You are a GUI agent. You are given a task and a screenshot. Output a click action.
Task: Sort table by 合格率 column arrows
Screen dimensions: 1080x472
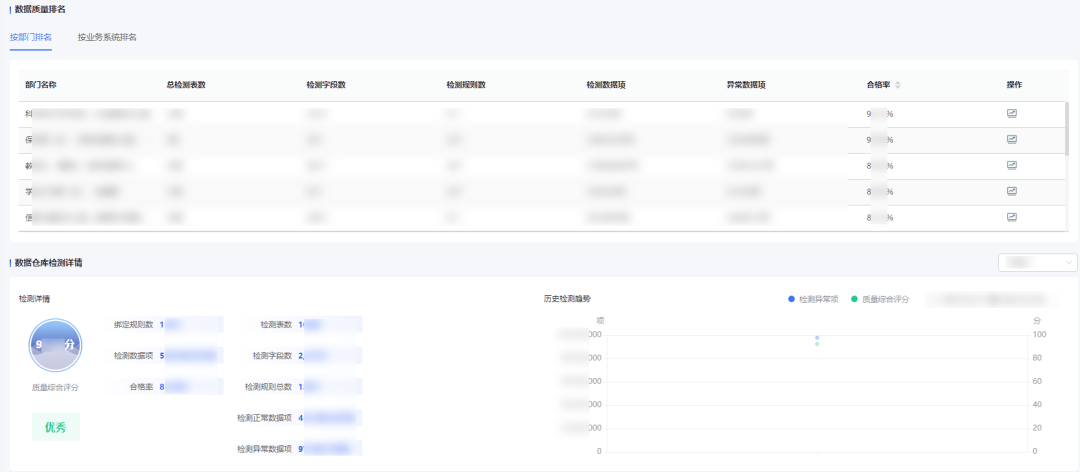pos(898,85)
